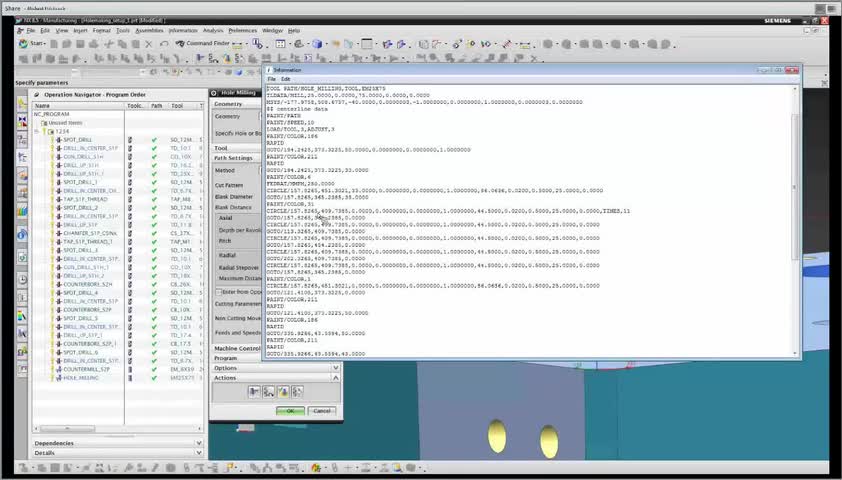842x480 pixels.
Task: Click the Delete X icon in toolbar
Action: coord(149,44)
